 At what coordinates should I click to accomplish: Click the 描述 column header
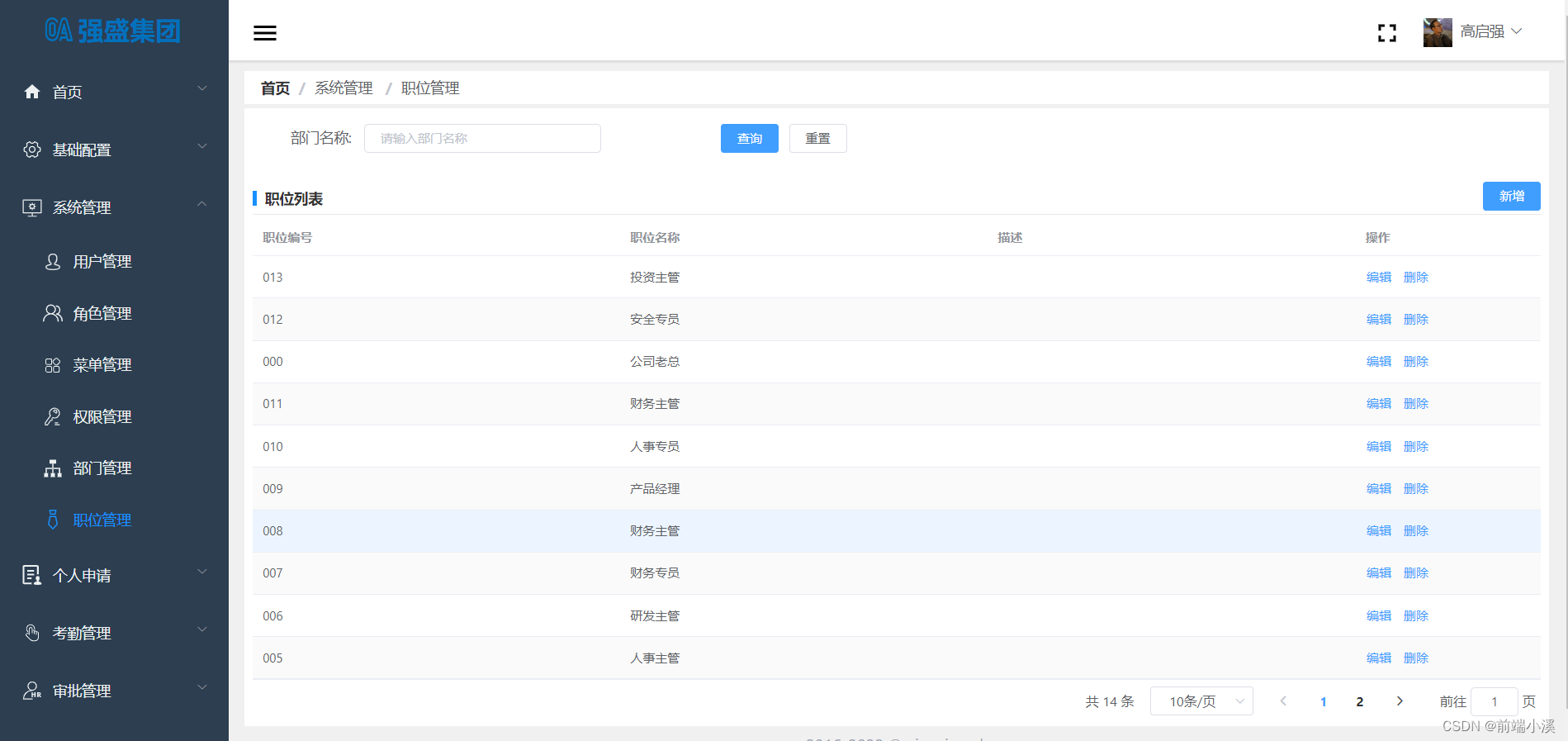1010,238
